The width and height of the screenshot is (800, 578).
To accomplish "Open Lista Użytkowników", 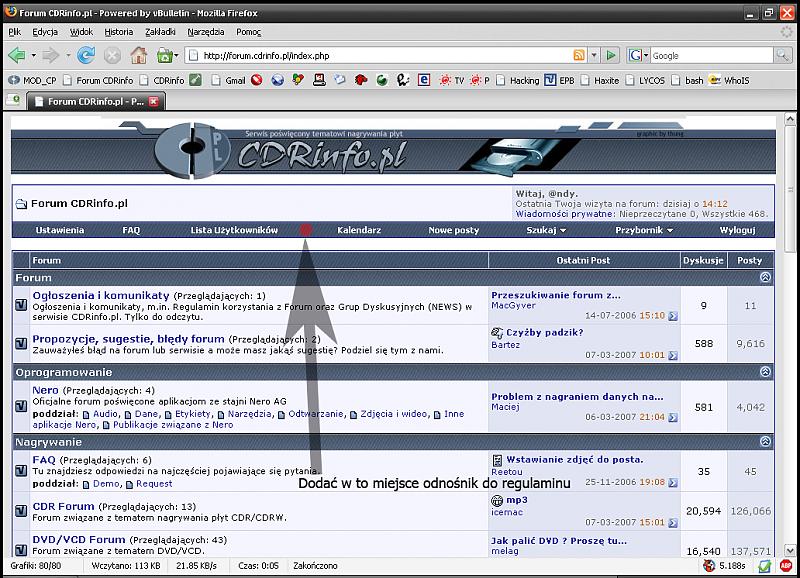I will [234, 230].
